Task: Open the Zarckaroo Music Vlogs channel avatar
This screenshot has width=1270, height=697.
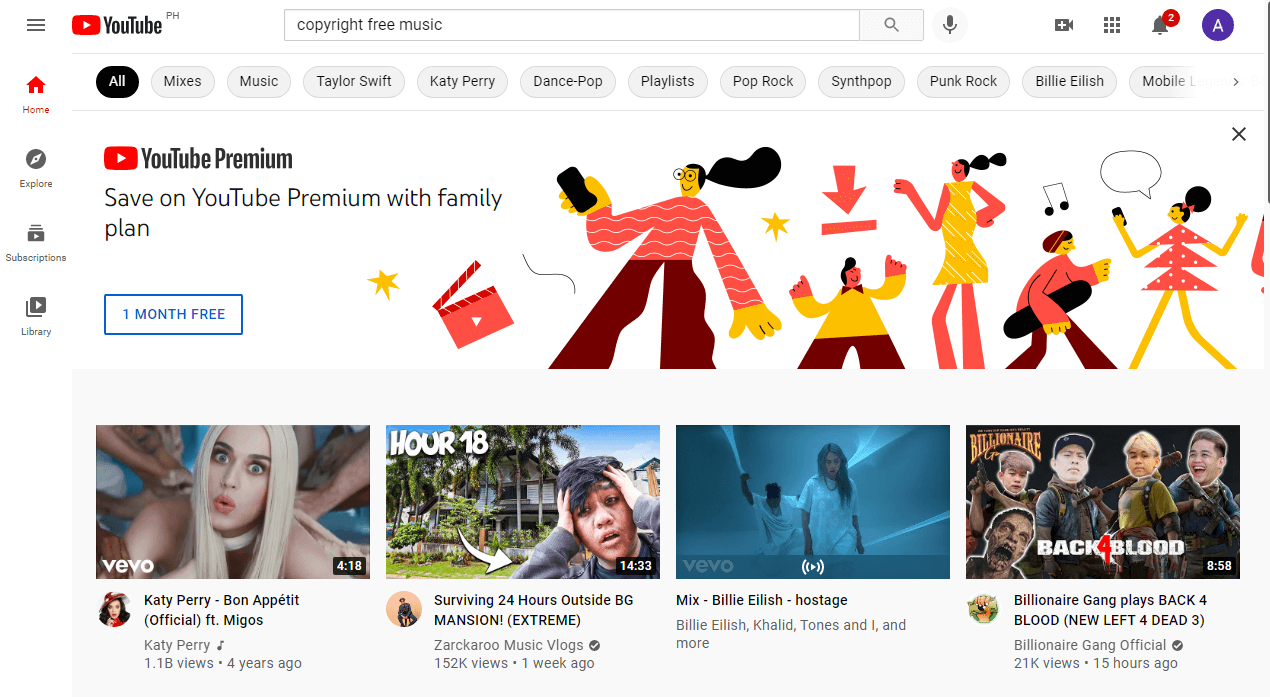Action: tap(404, 609)
